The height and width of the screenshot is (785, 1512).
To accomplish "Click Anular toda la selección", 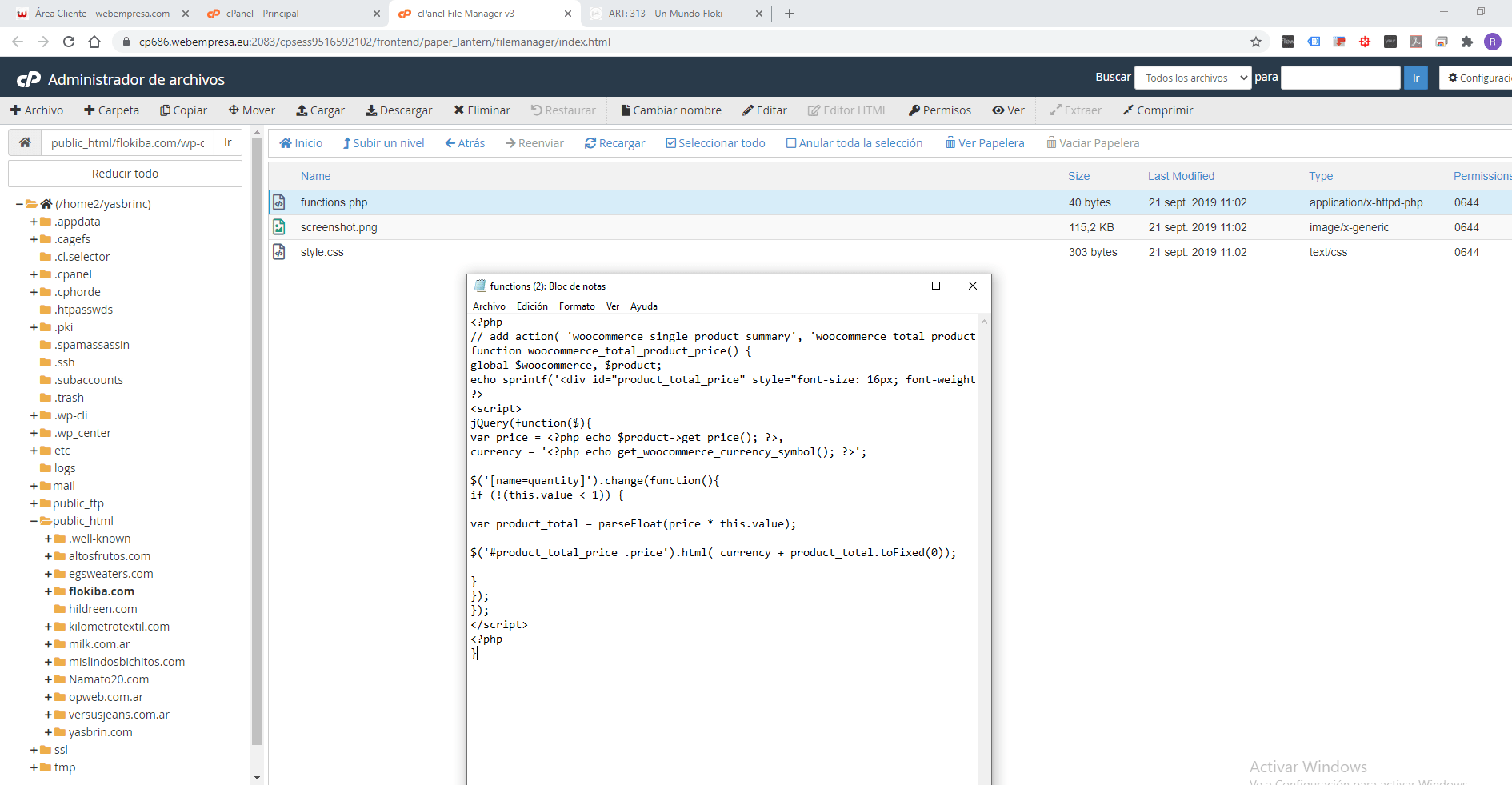I will click(854, 143).
